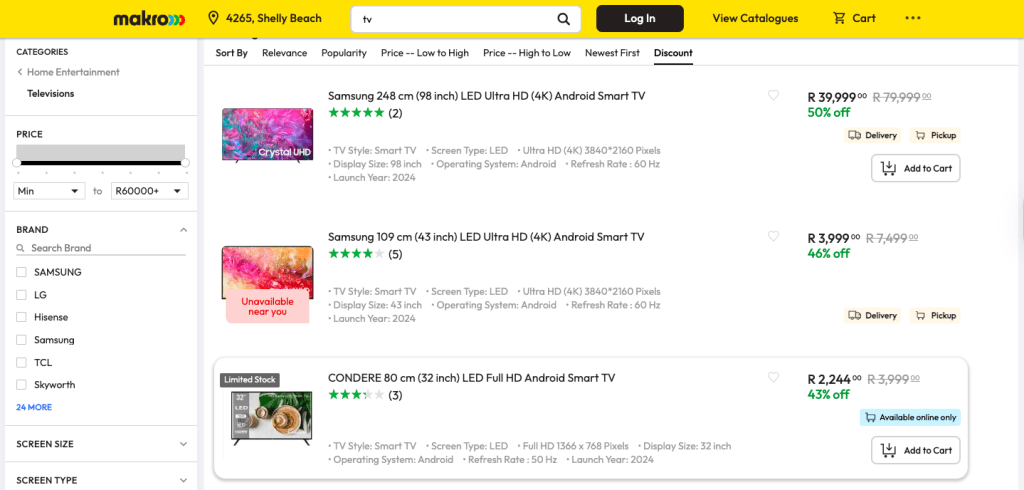Change location 4265, Shelly Beach
Screen dimensions: 1024x490
[x=274, y=18]
